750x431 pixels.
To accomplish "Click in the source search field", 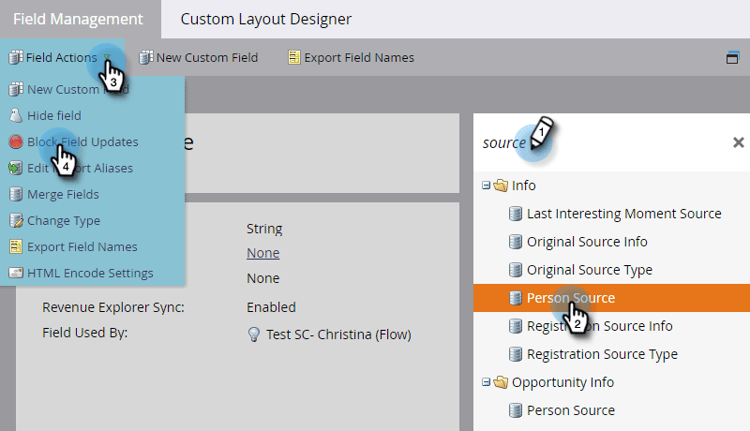I will pos(600,142).
